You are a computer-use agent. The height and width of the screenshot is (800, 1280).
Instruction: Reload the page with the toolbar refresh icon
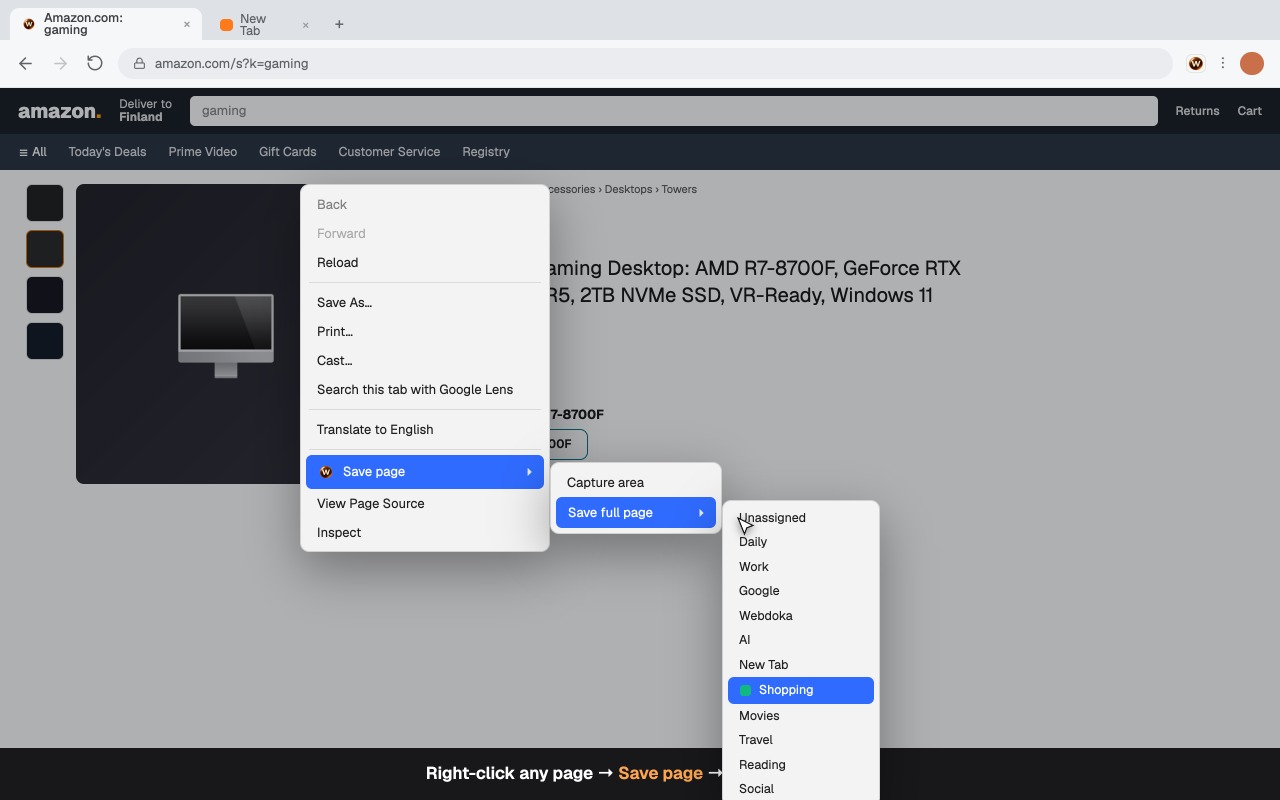pyautogui.click(x=95, y=63)
